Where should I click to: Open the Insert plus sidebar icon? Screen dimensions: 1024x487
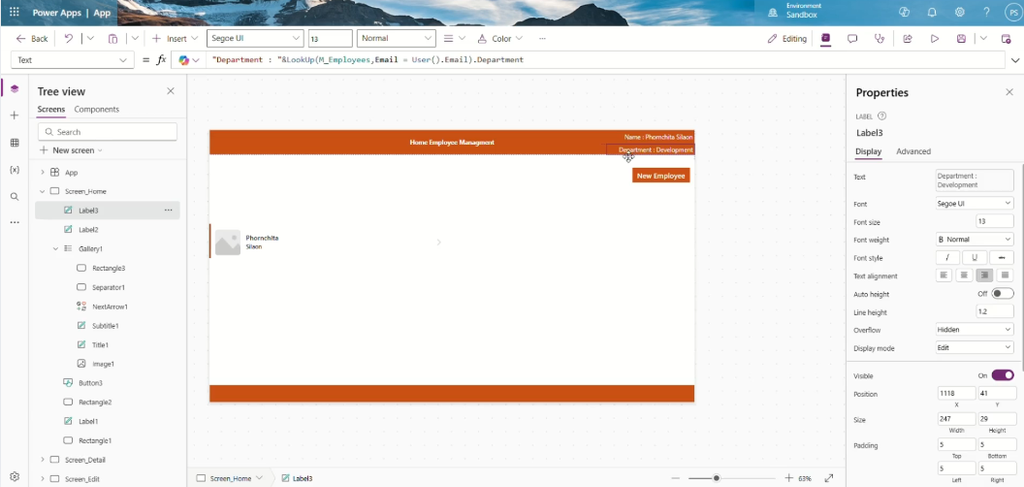pyautogui.click(x=14, y=116)
